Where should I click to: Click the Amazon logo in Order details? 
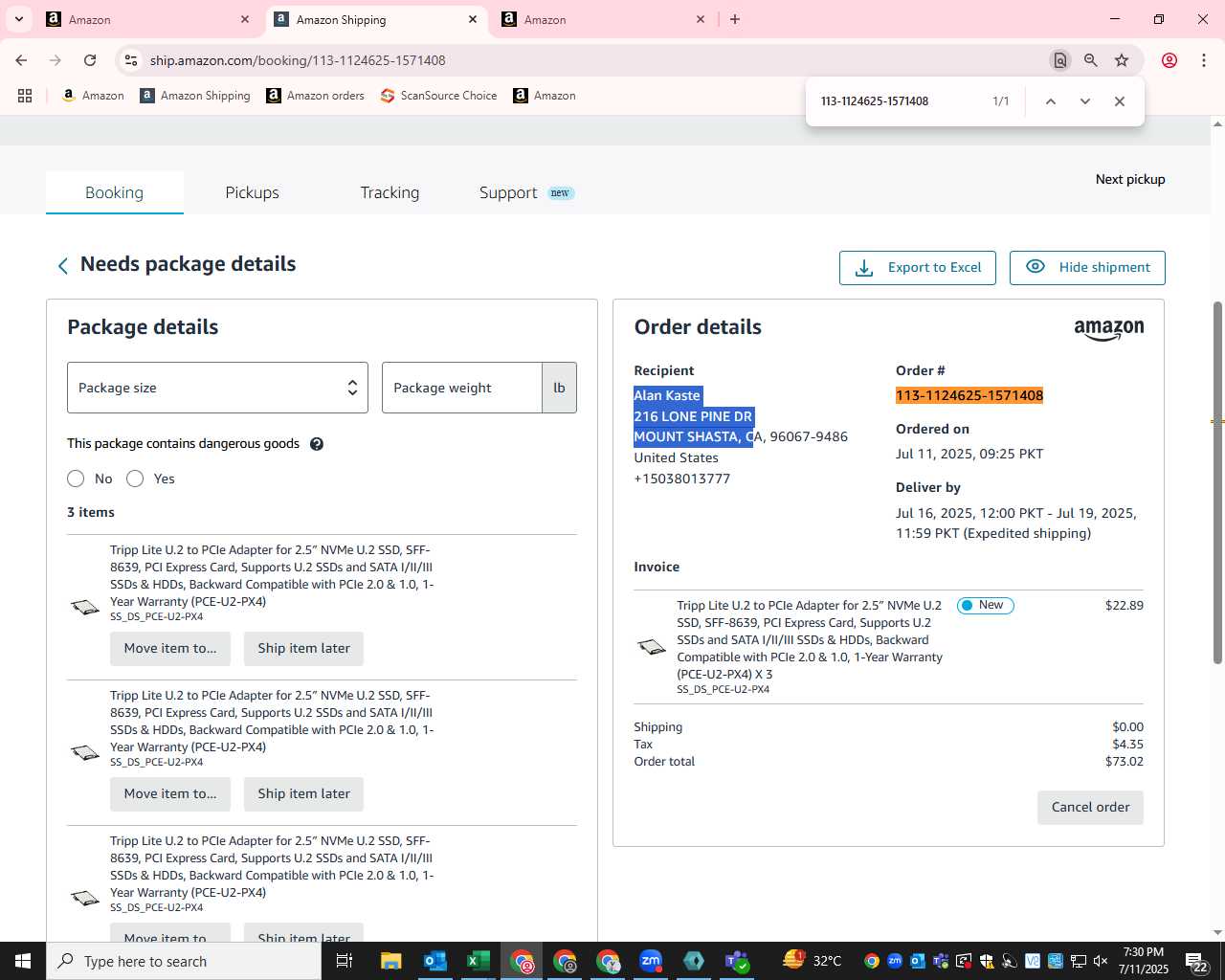pos(1108,329)
